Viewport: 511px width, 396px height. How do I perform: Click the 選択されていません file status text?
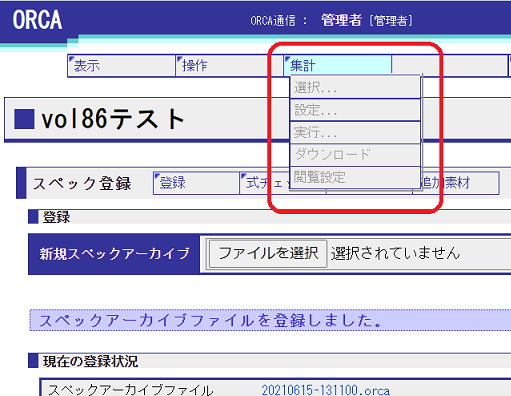point(395,253)
